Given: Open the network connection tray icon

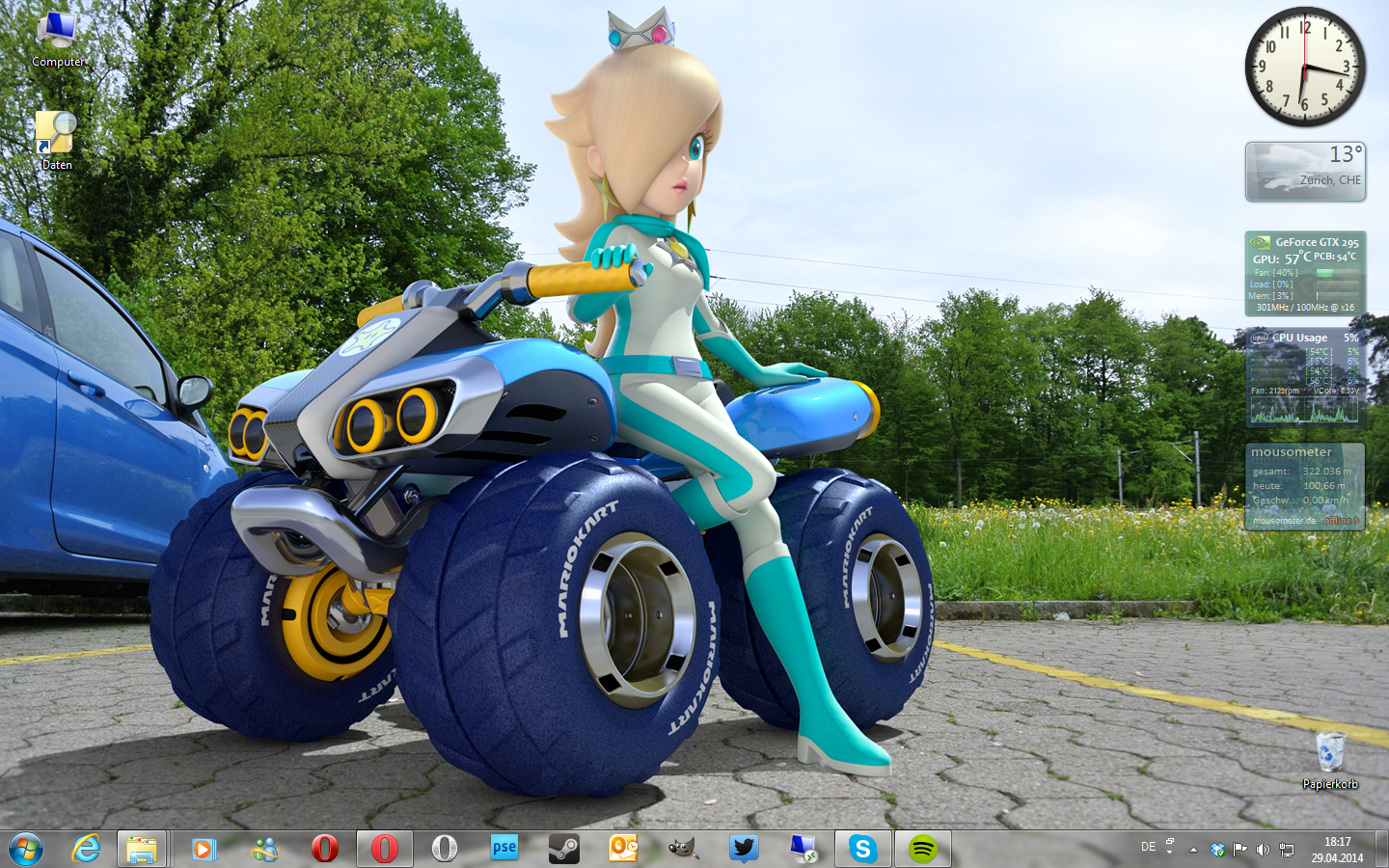Looking at the screenshot, I should point(1287,850).
